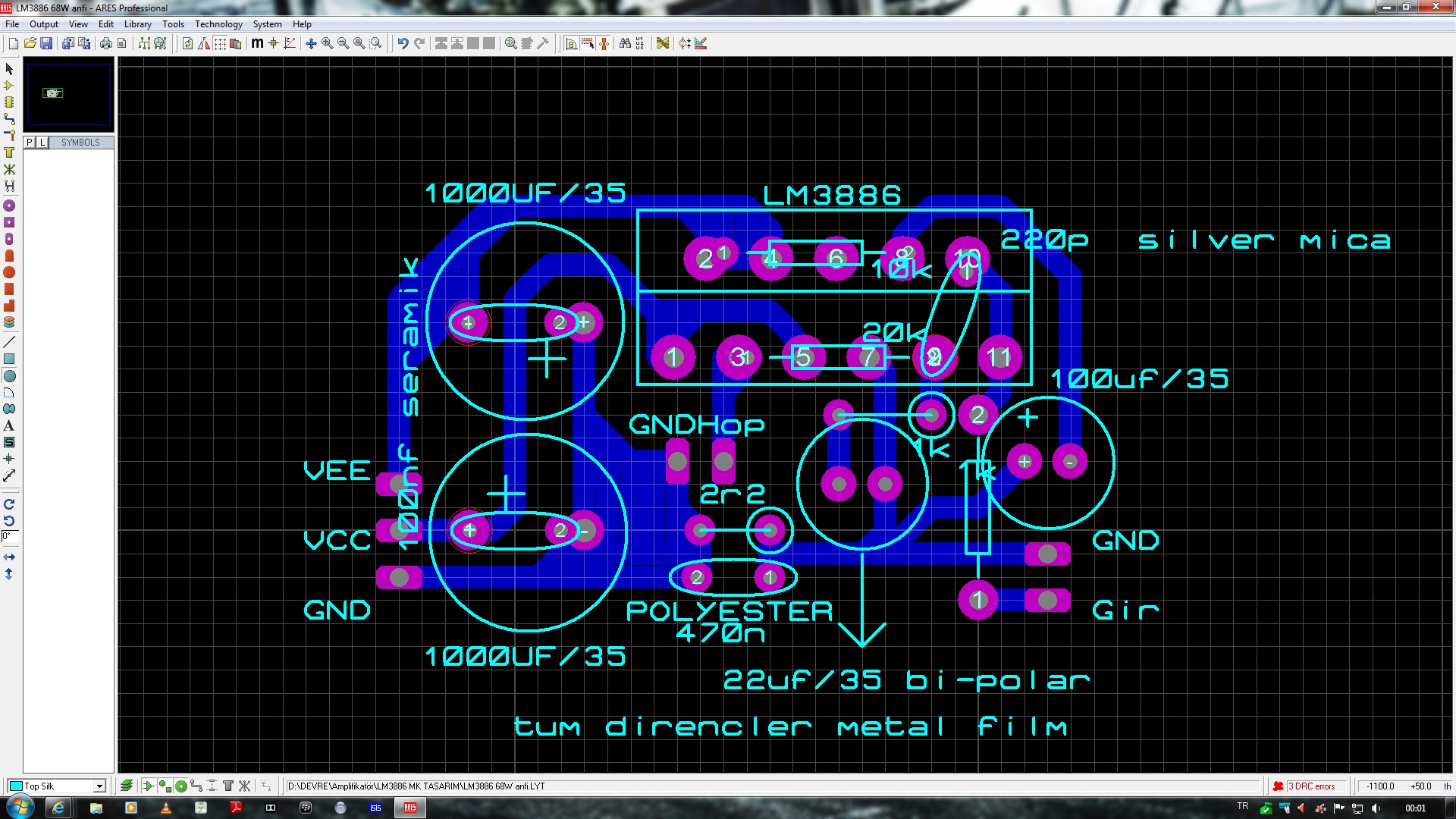This screenshot has width=1456, height=819.
Task: Click the L library button above SYMBOLS
Action: (42, 142)
